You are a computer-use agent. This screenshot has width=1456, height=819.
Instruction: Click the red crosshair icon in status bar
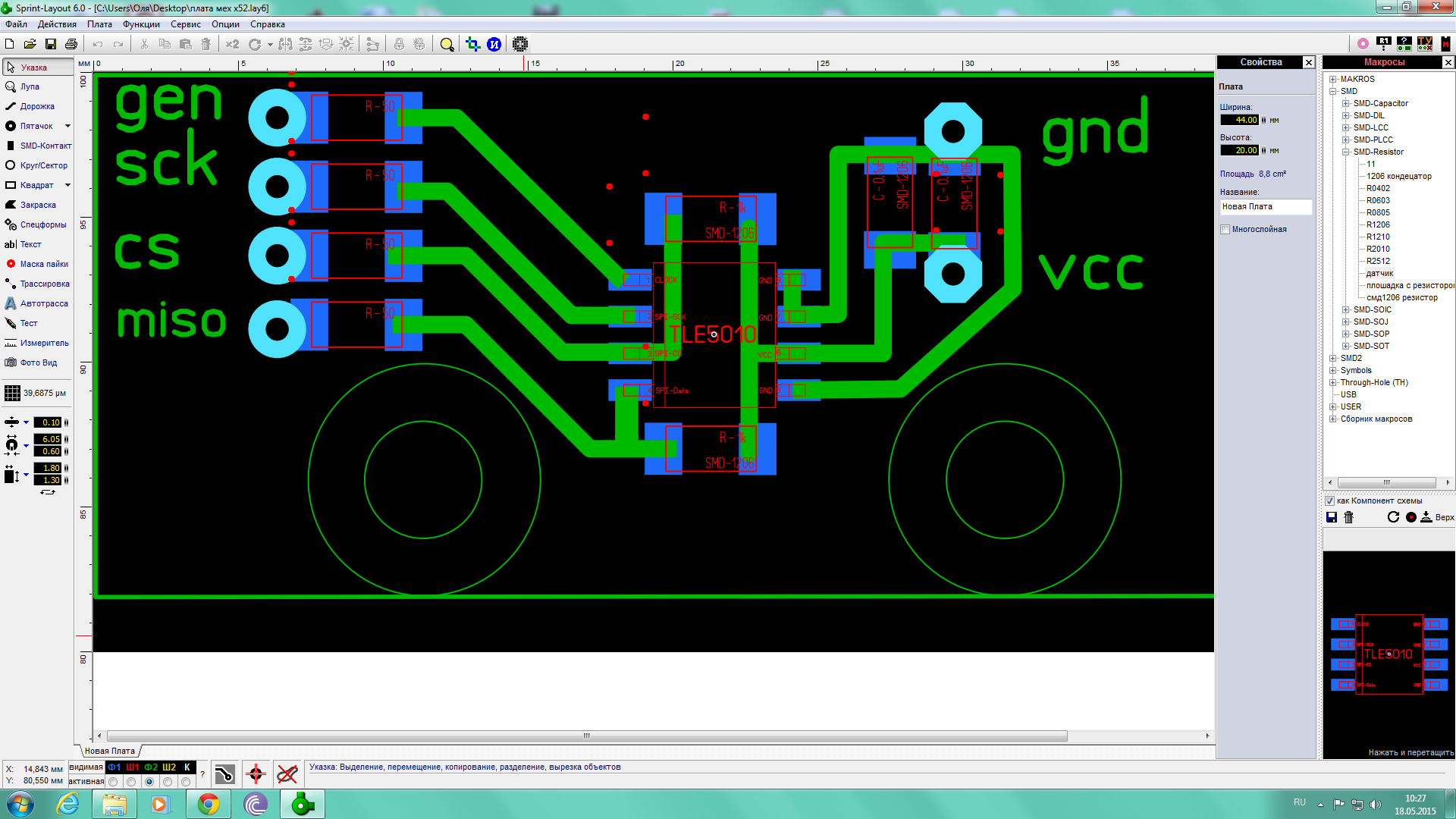click(256, 774)
